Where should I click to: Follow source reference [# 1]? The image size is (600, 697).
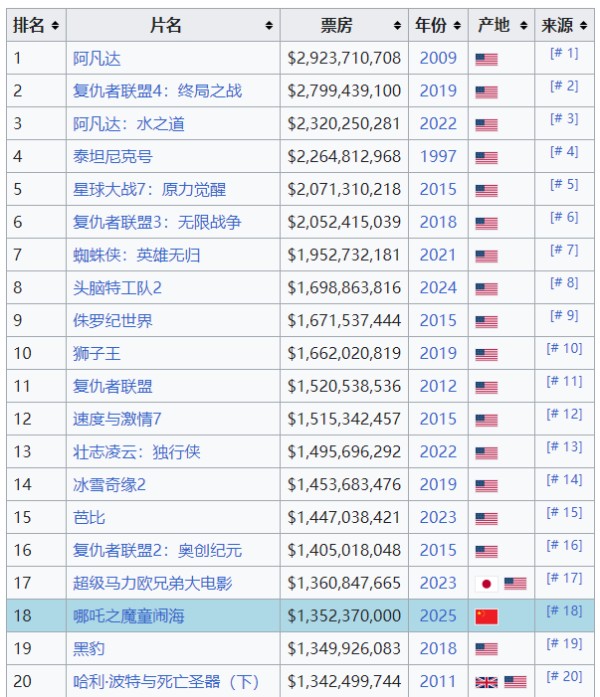[x=564, y=53]
